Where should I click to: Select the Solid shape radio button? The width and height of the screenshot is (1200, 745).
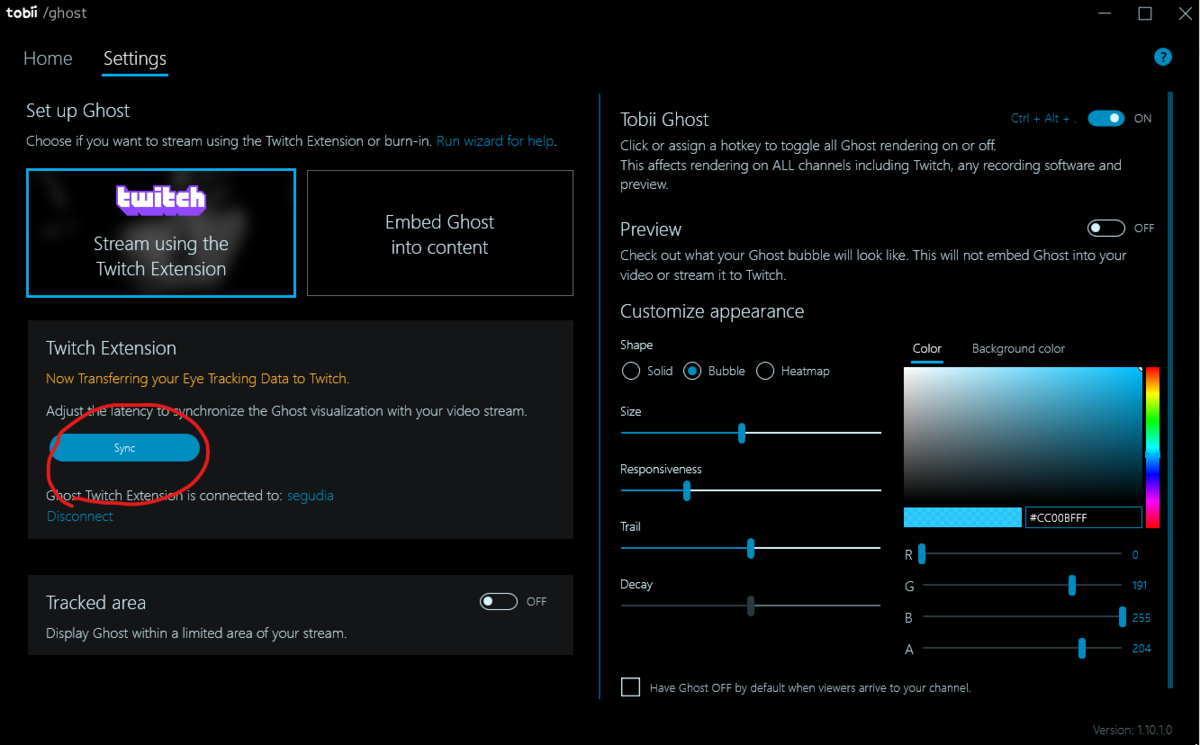point(631,371)
